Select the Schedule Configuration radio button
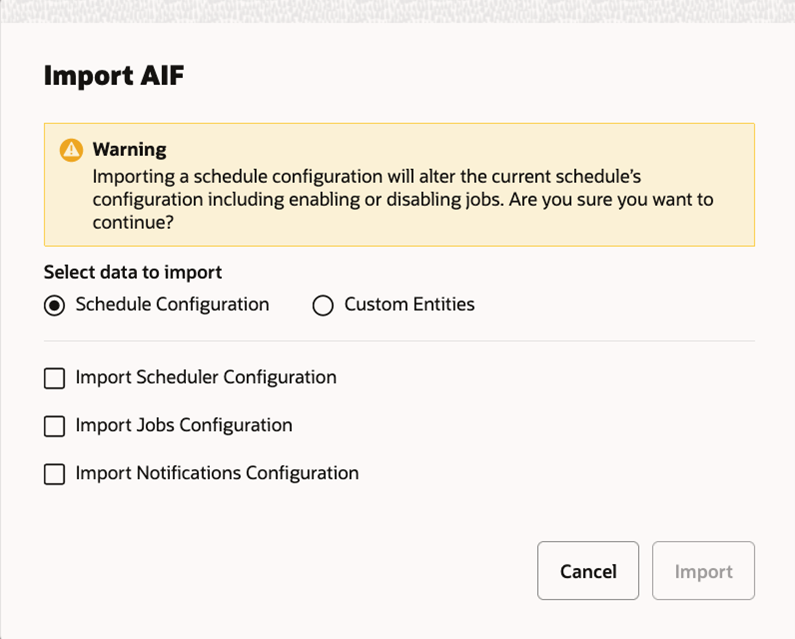This screenshot has height=639, width=795. [54, 305]
